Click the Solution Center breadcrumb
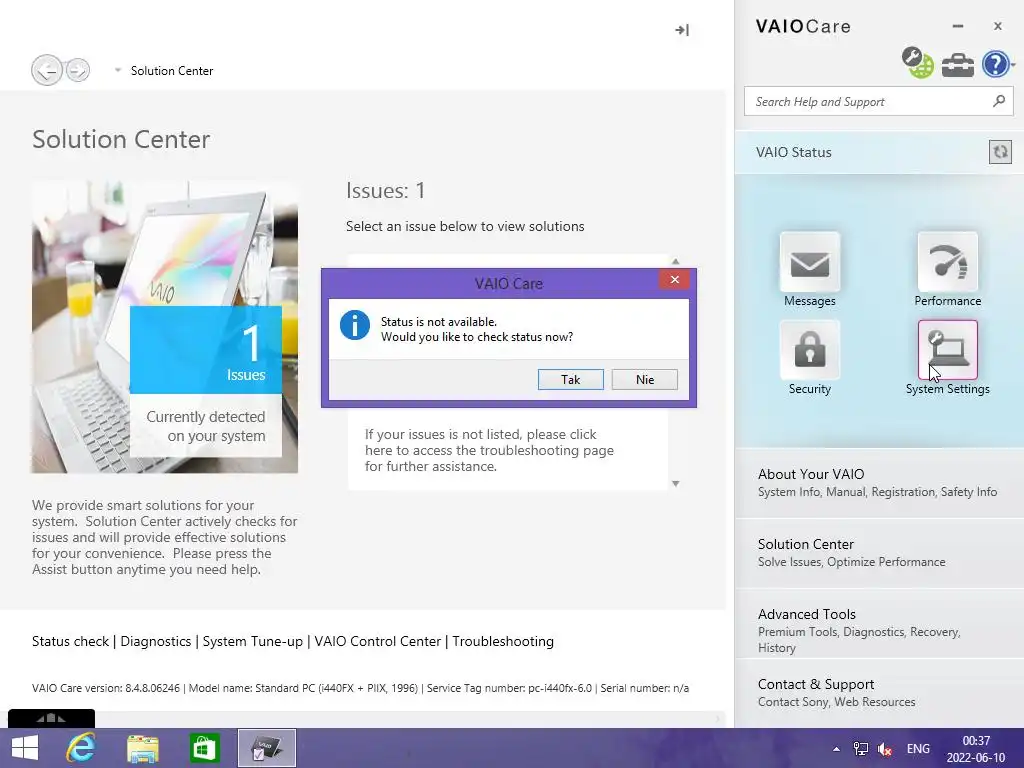The height and width of the screenshot is (768, 1024). (x=172, y=71)
